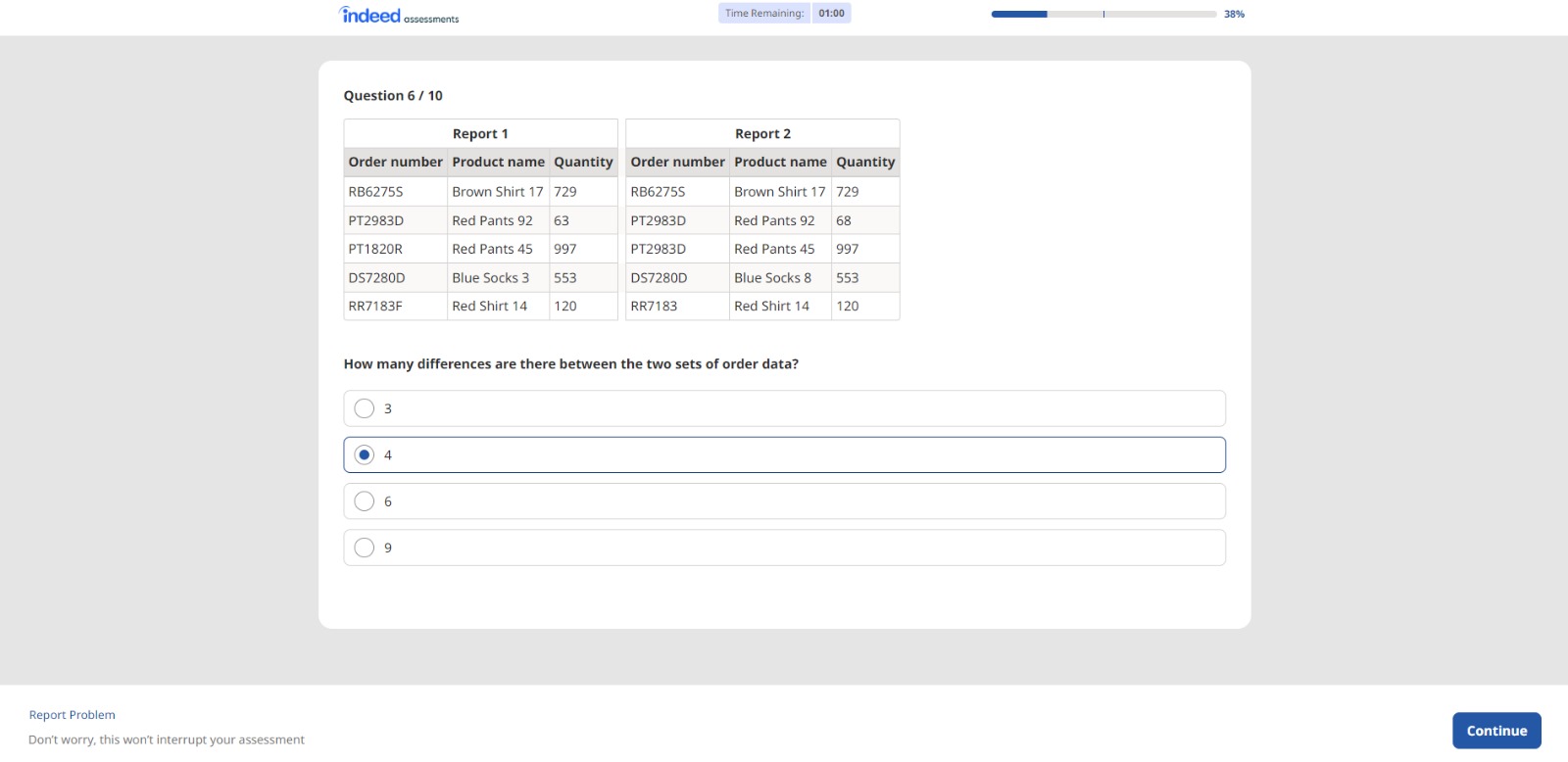Image resolution: width=1568 pixels, height=762 pixels.
Task: Click Report 1 Product name header
Action: click(498, 162)
